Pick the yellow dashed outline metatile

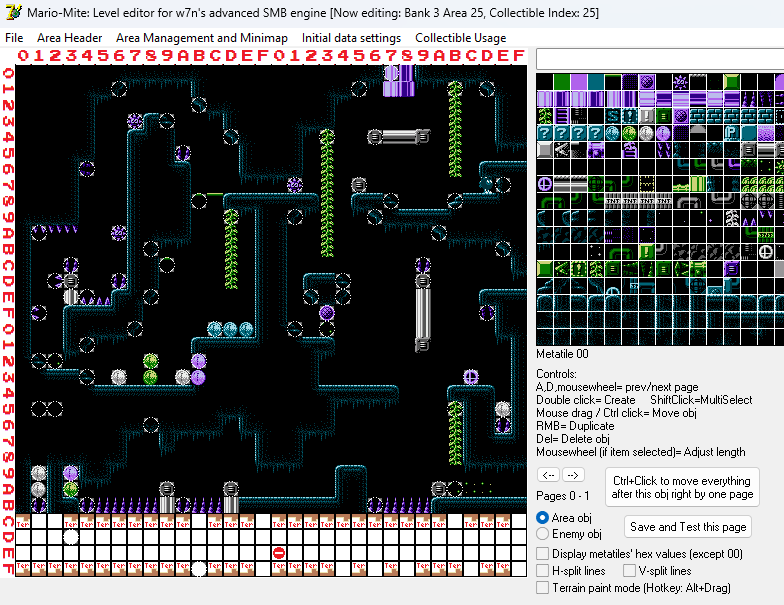[646, 184]
